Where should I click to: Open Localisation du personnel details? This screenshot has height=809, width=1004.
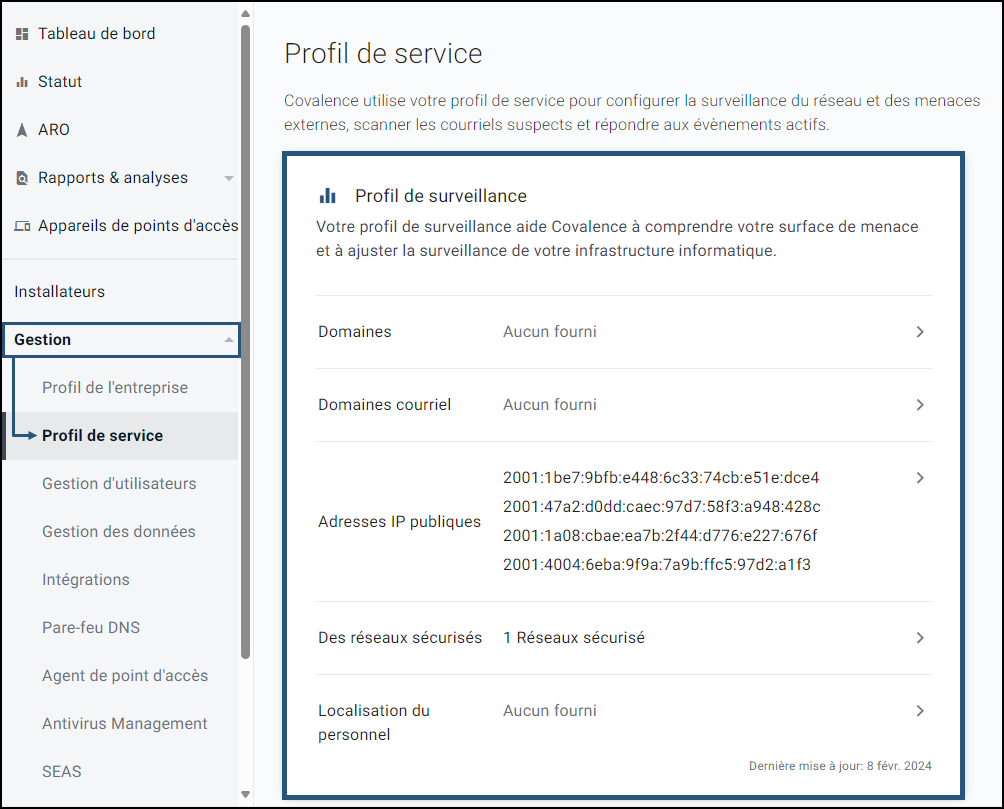tap(920, 710)
